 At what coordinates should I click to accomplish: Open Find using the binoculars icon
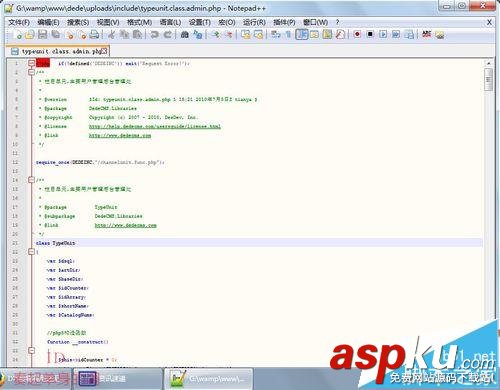pyautogui.click(x=185, y=34)
